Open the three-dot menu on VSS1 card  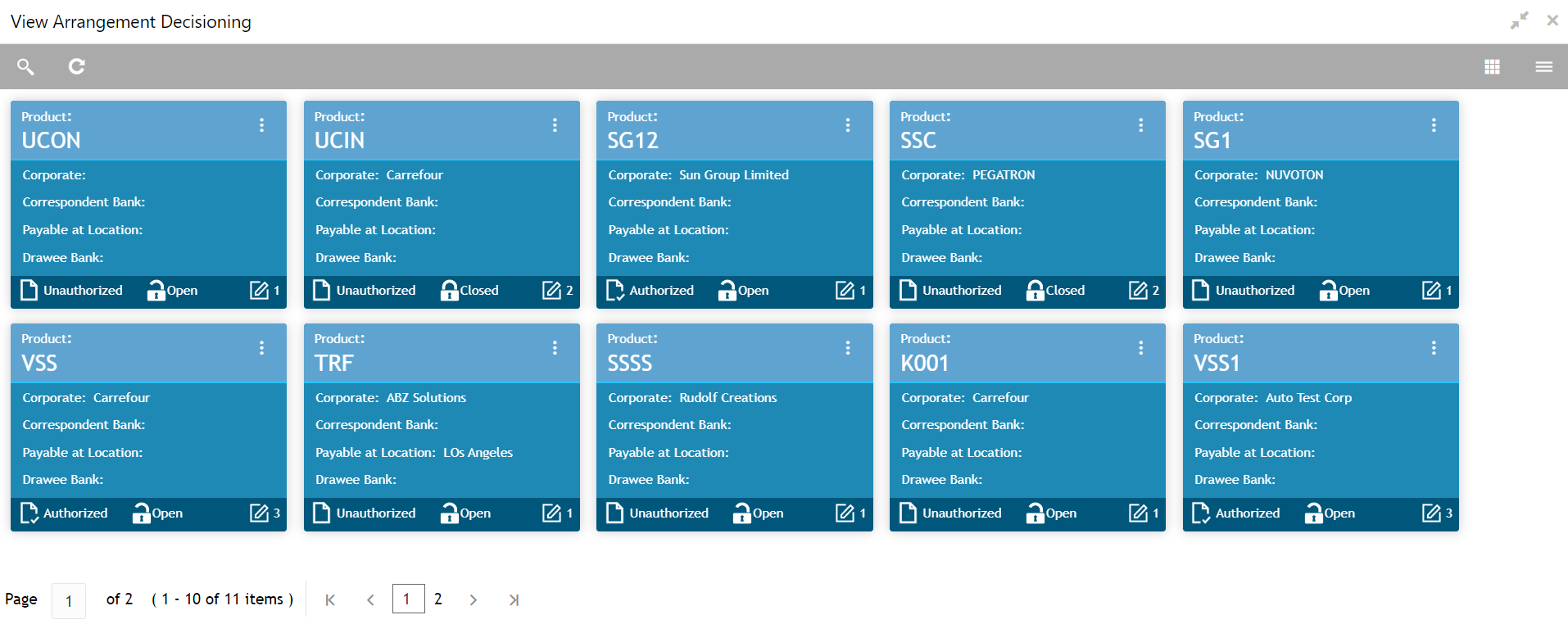coord(1434,348)
